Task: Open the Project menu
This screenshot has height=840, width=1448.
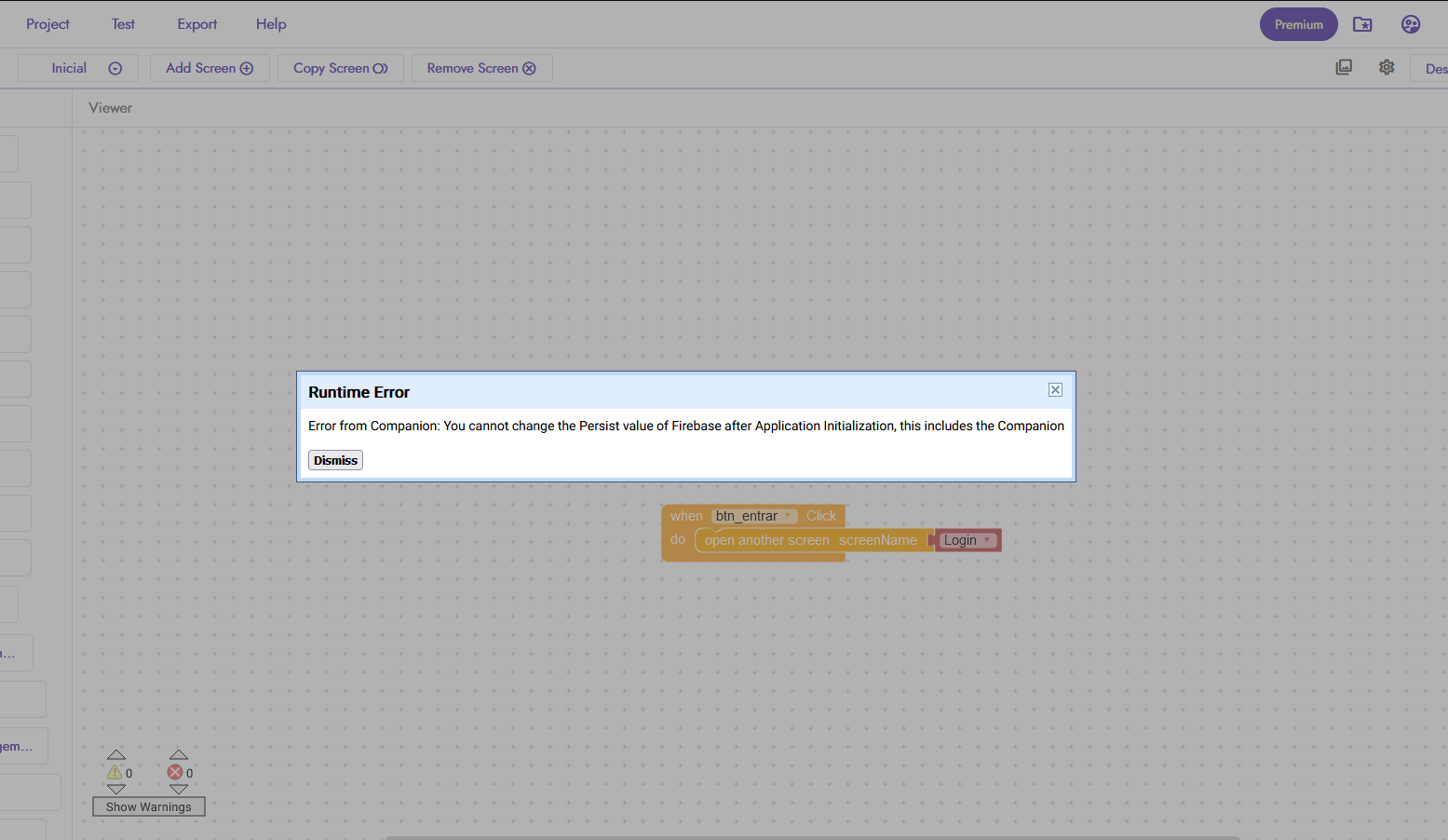Action: (x=47, y=24)
